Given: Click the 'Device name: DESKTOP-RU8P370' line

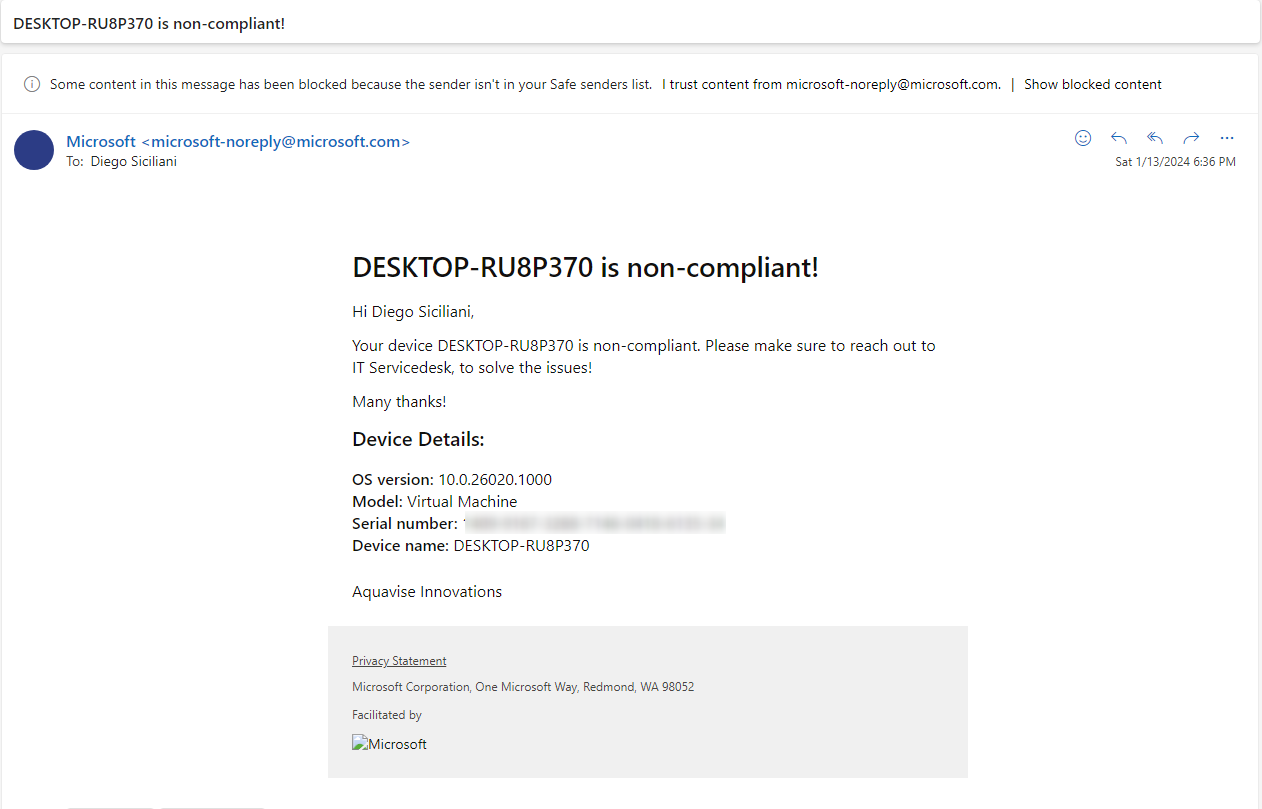Looking at the screenshot, I should click(471, 546).
